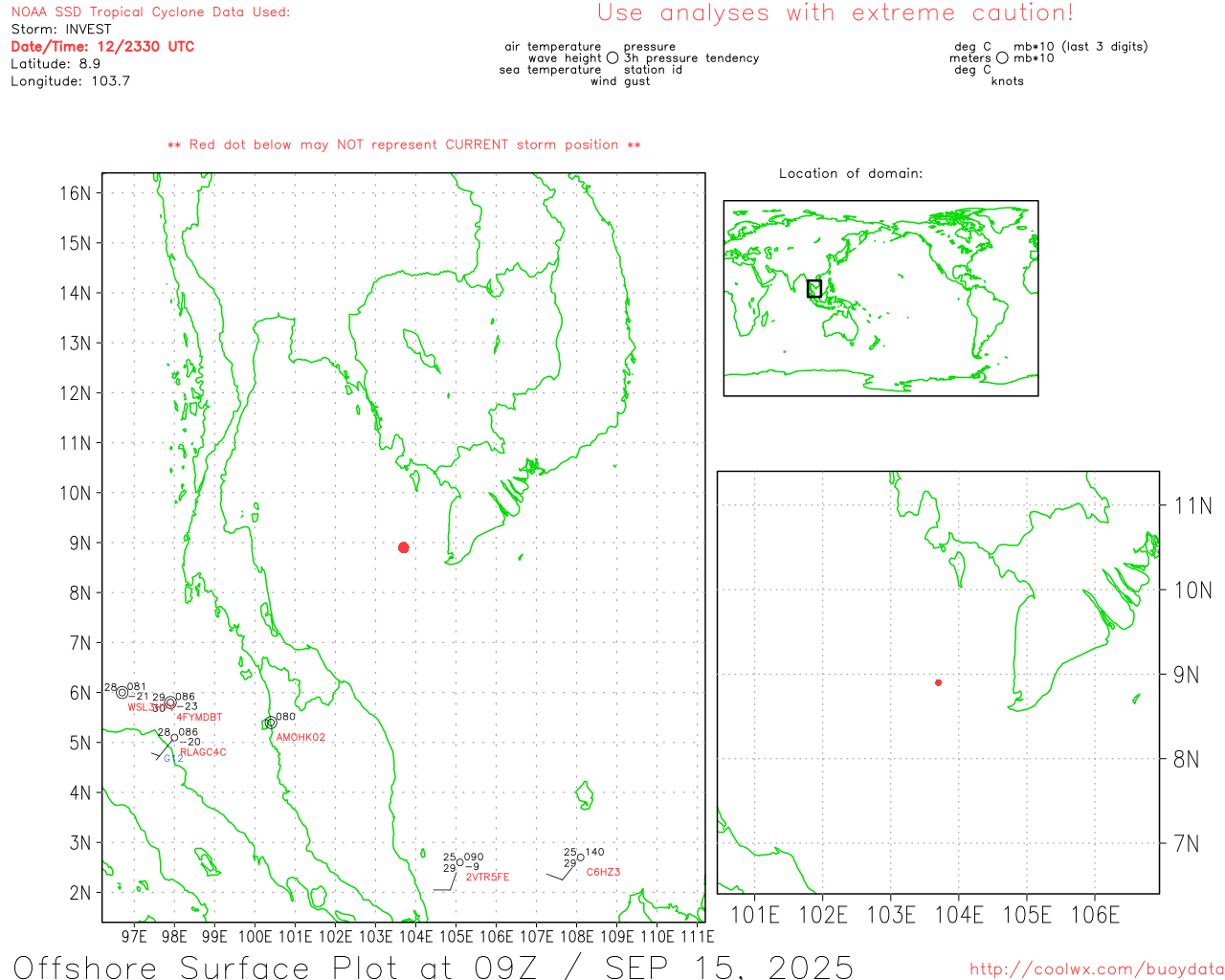Image resolution: width=1225 pixels, height=980 pixels.
Task: Click the 111E longitude axis label
Action: coord(698,937)
